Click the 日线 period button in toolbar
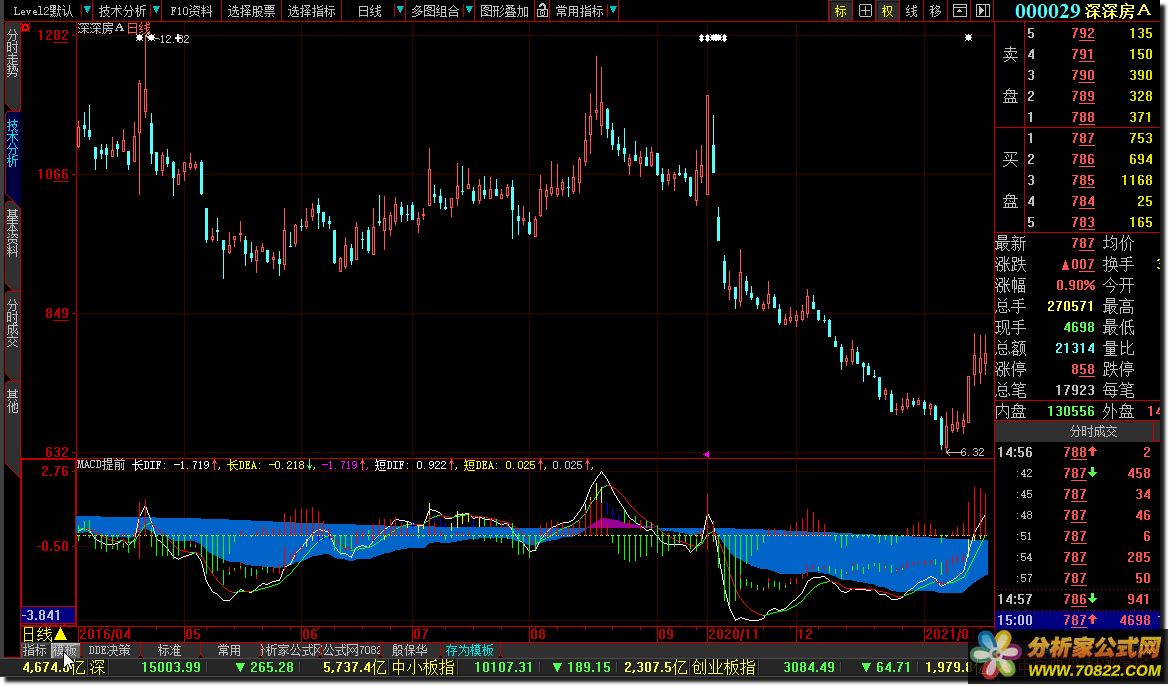1170x686 pixels. [x=369, y=10]
